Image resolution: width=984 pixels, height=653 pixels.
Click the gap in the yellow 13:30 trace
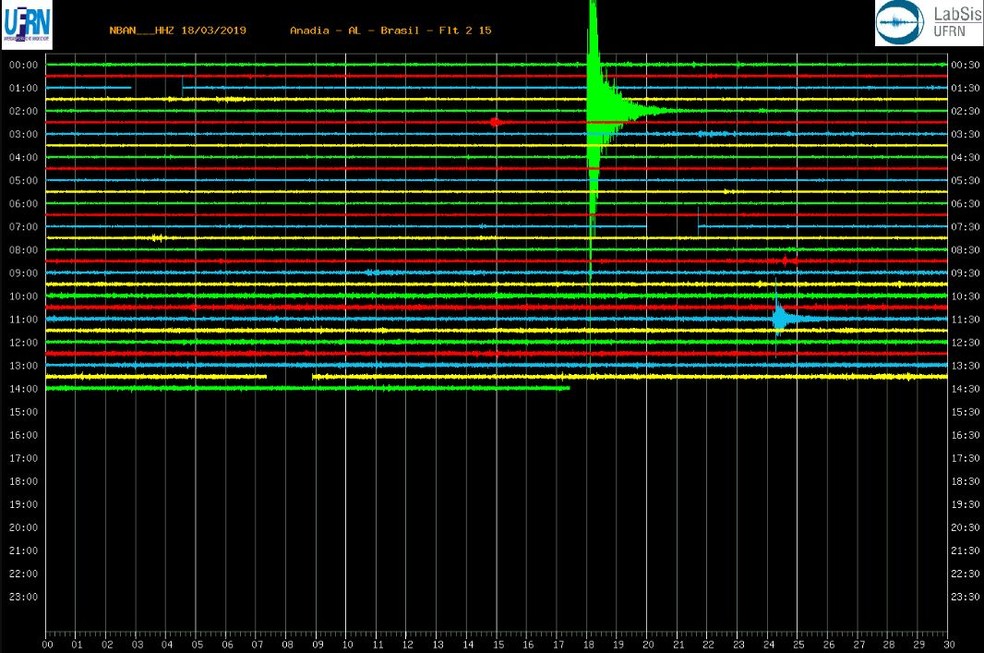289,376
